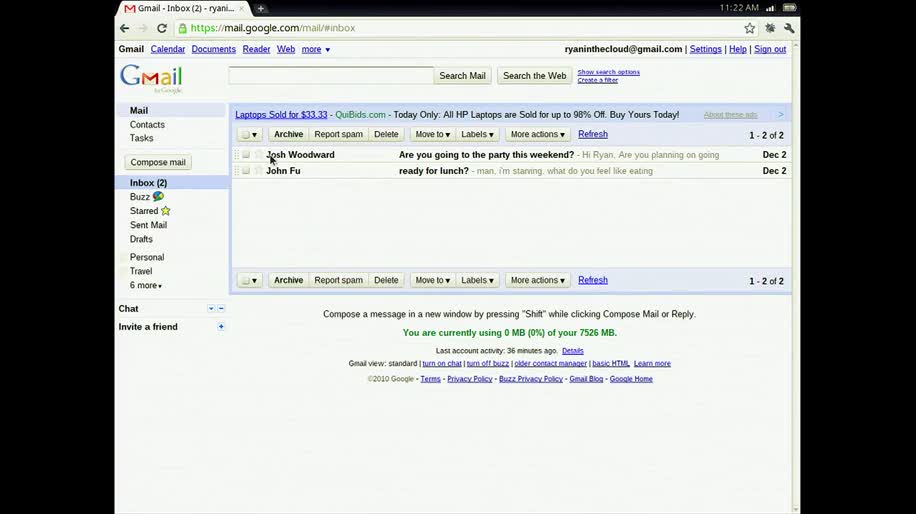The width and height of the screenshot is (916, 514).
Task: Star the John Fu message
Action: 258,171
